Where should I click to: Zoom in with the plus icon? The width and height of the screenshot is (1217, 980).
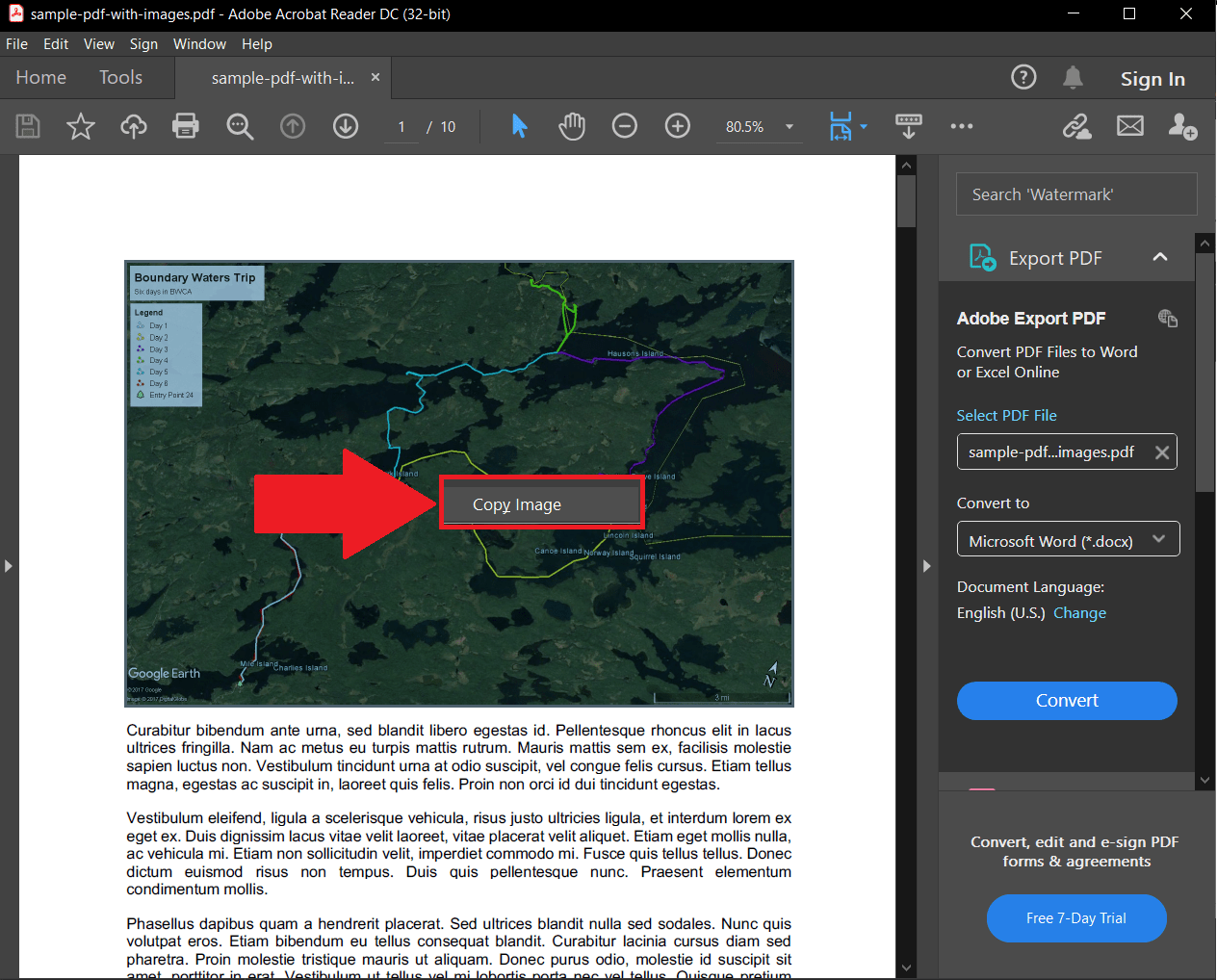(x=678, y=126)
